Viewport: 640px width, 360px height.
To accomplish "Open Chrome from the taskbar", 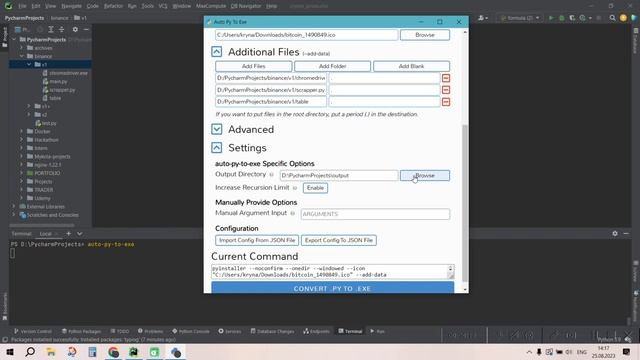I will [x=113, y=352].
